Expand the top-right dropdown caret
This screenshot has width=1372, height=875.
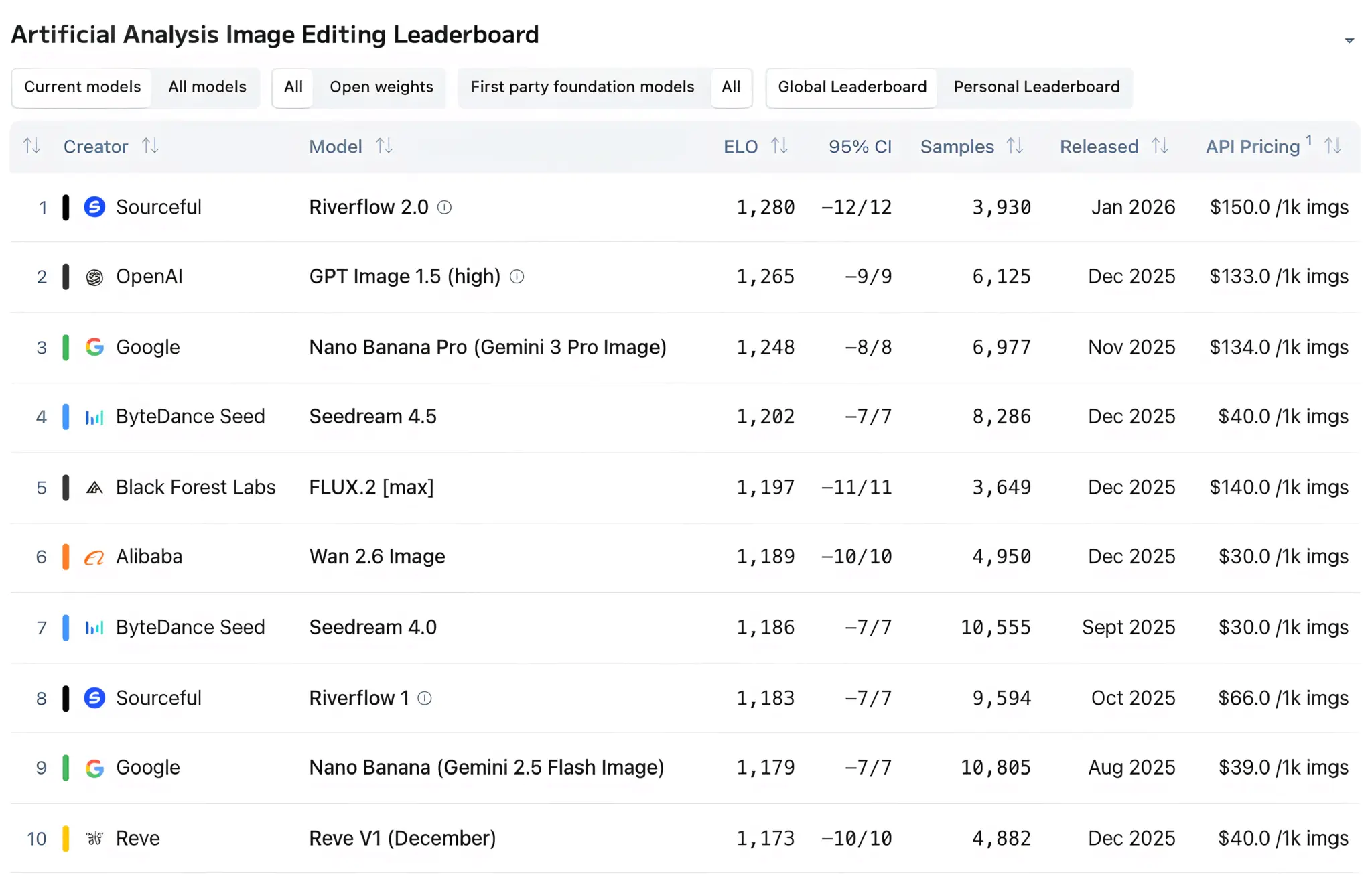click(x=1349, y=41)
